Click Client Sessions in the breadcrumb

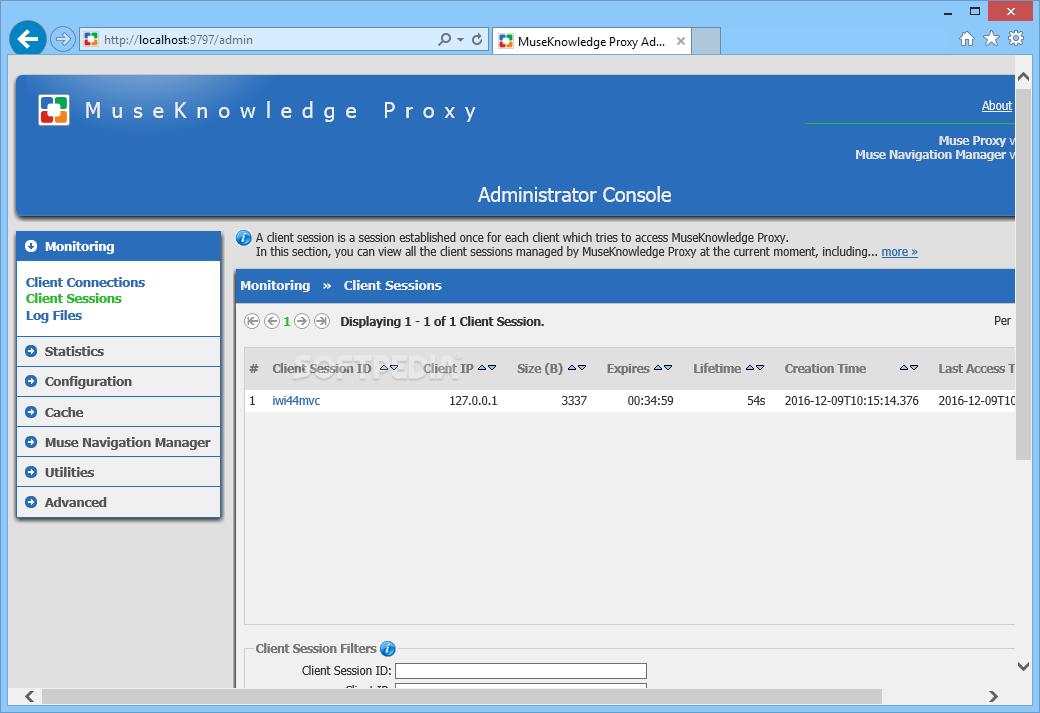392,285
